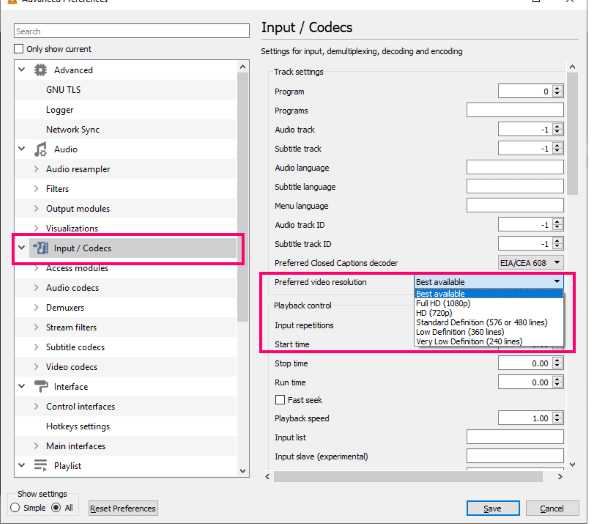Screen dimensions: 600x524
Task: Click into the Audio language field
Action: pyautogui.click(x=514, y=168)
